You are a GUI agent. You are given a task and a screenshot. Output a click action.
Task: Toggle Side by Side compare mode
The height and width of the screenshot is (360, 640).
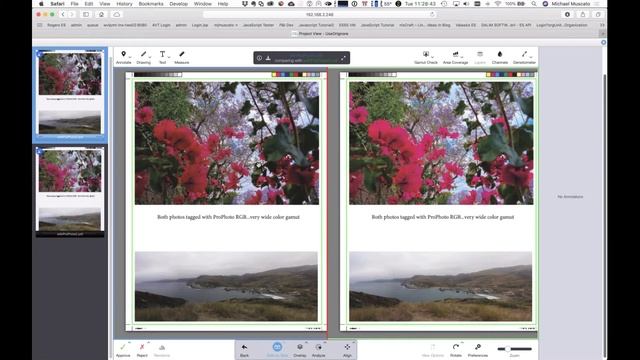(277, 347)
